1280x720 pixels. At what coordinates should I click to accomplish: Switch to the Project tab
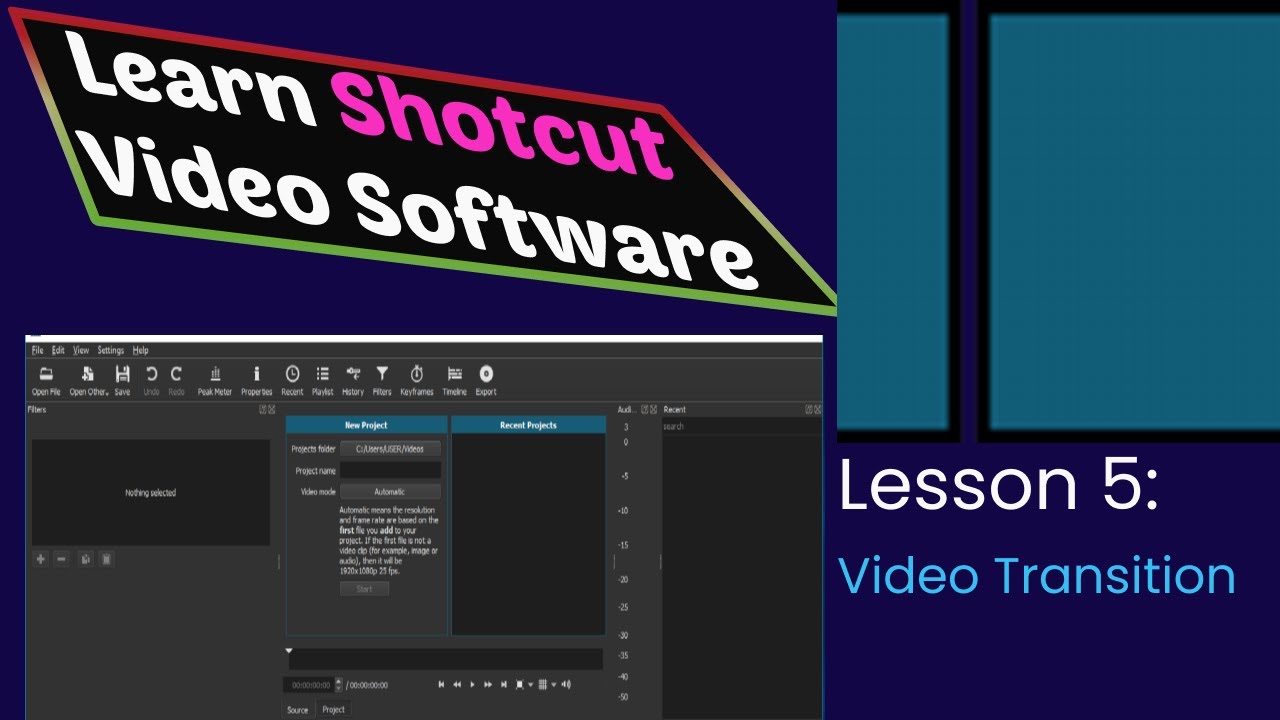334,710
